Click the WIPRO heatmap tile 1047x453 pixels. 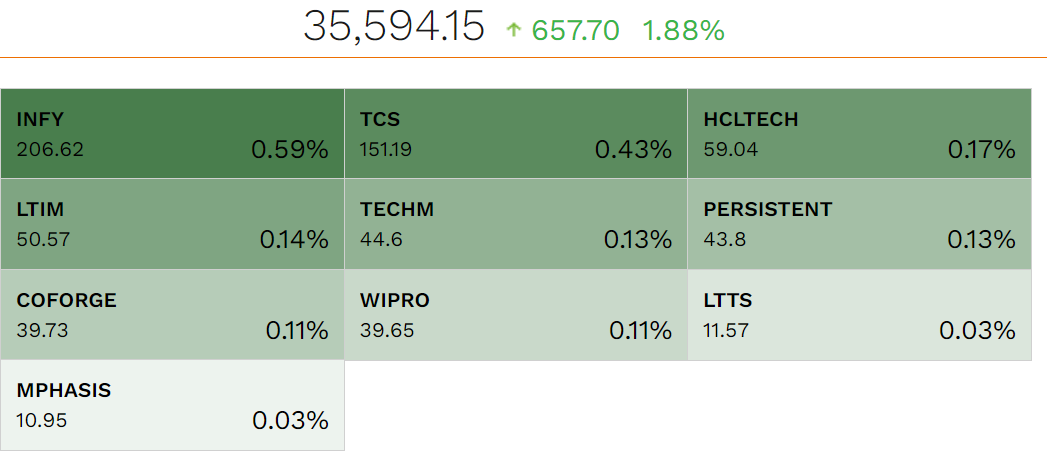coord(515,314)
